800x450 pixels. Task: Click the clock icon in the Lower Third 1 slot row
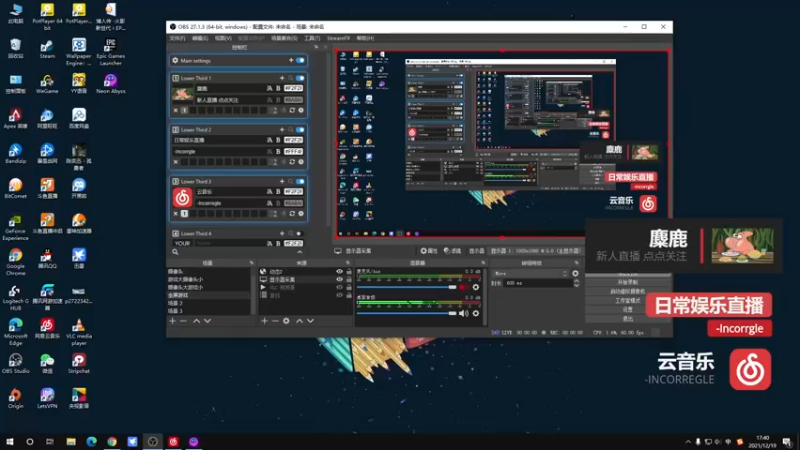[301, 110]
